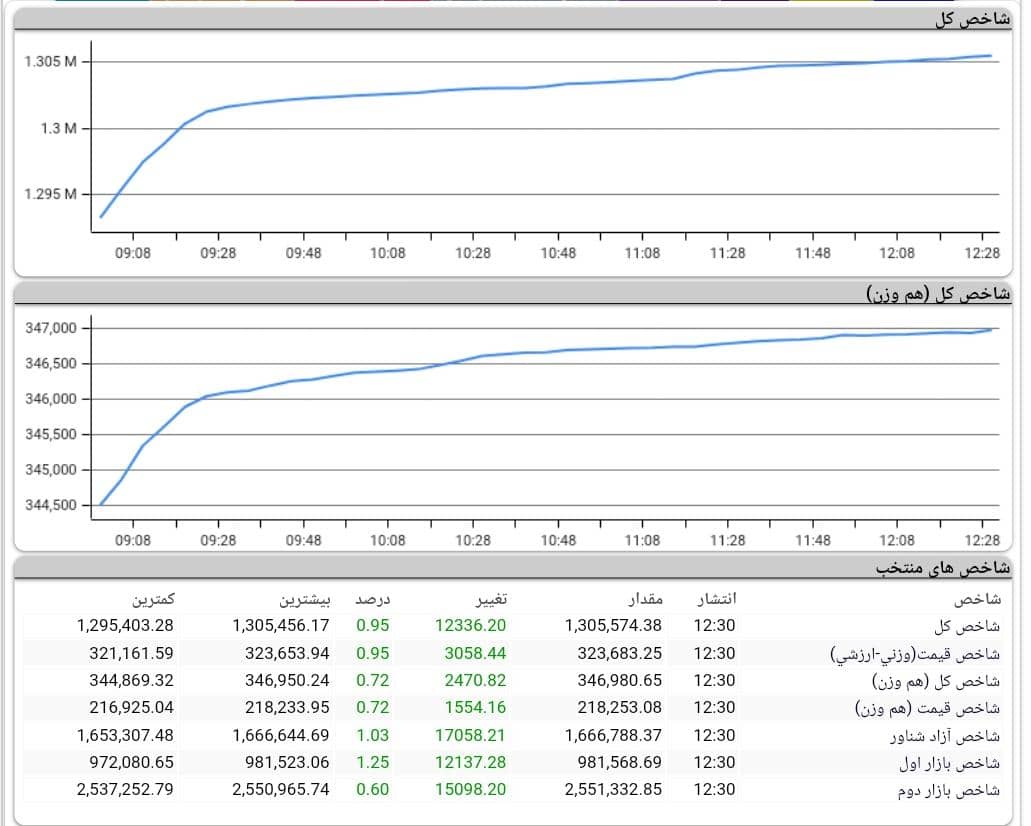1031x826 pixels.
Task: Click lowest value 344,869.32
Action: point(132,681)
